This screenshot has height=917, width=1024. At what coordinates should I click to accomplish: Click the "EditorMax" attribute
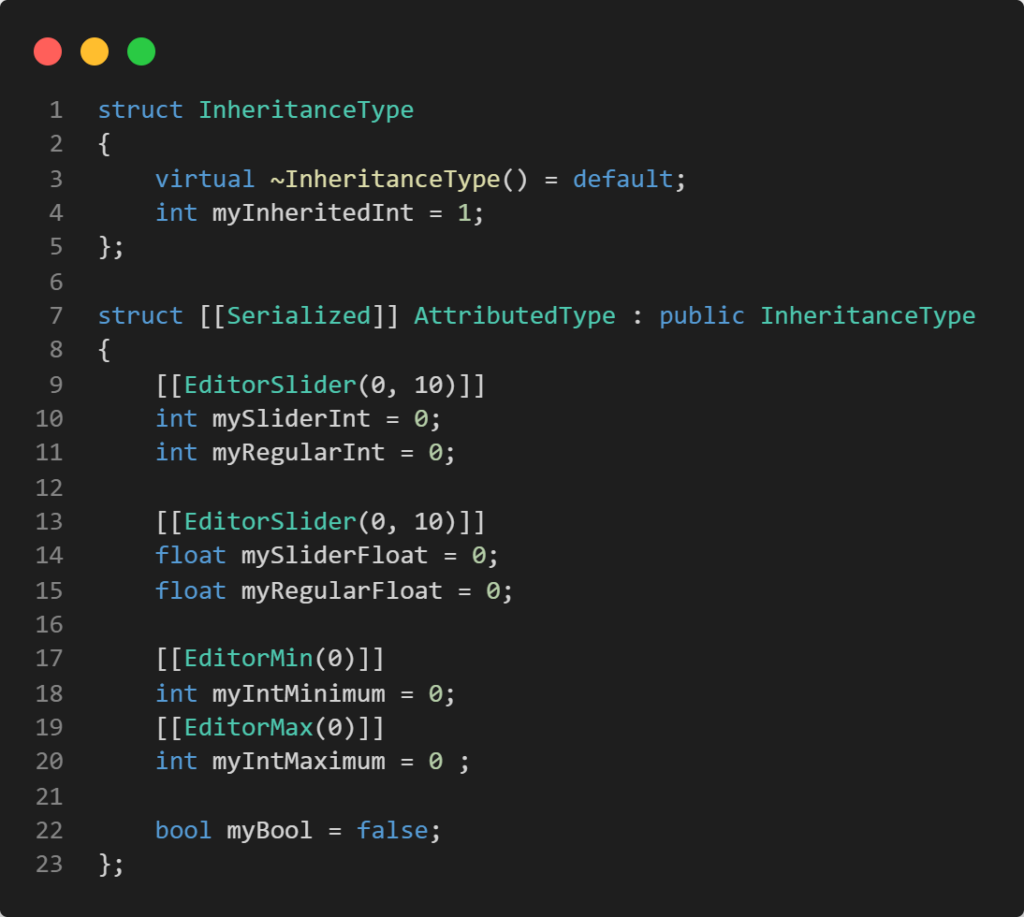pos(248,728)
